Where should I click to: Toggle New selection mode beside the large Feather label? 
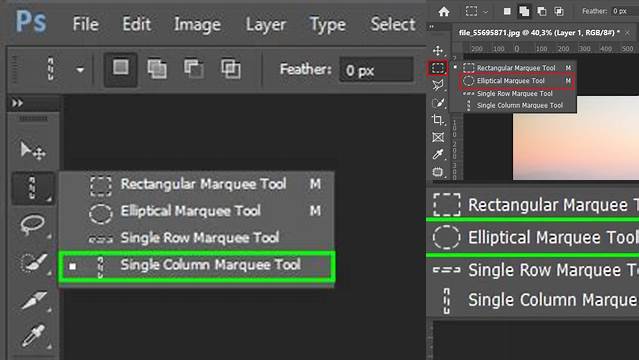coord(121,68)
